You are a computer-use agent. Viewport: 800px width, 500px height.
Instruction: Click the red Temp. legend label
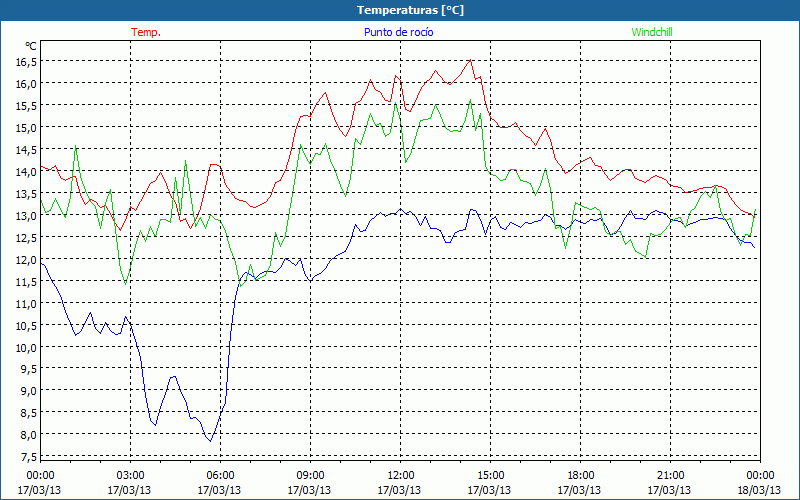pyautogui.click(x=146, y=32)
